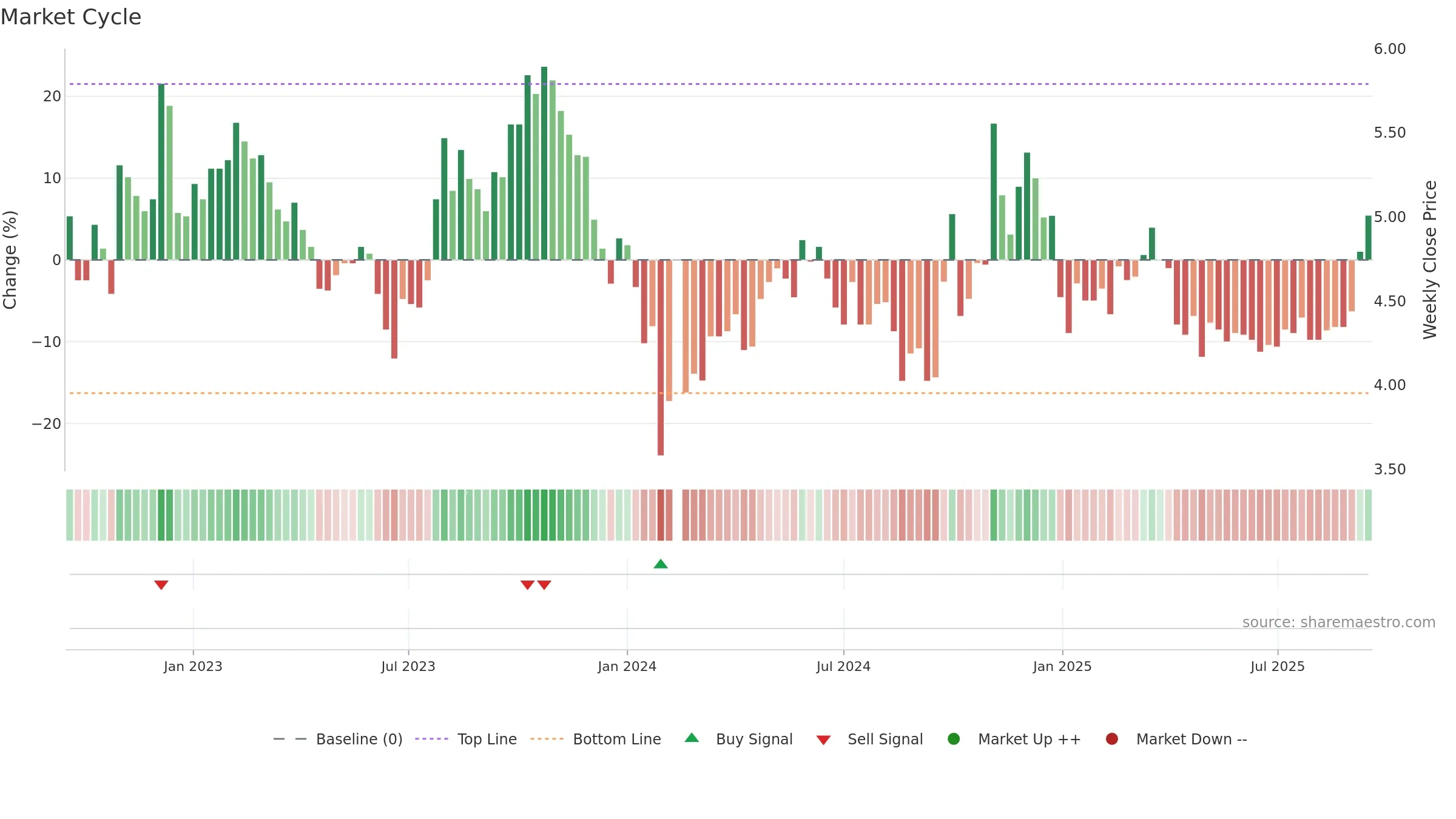
Task: Click the purple dotted Top Line
Action: pyautogui.click(x=719, y=84)
